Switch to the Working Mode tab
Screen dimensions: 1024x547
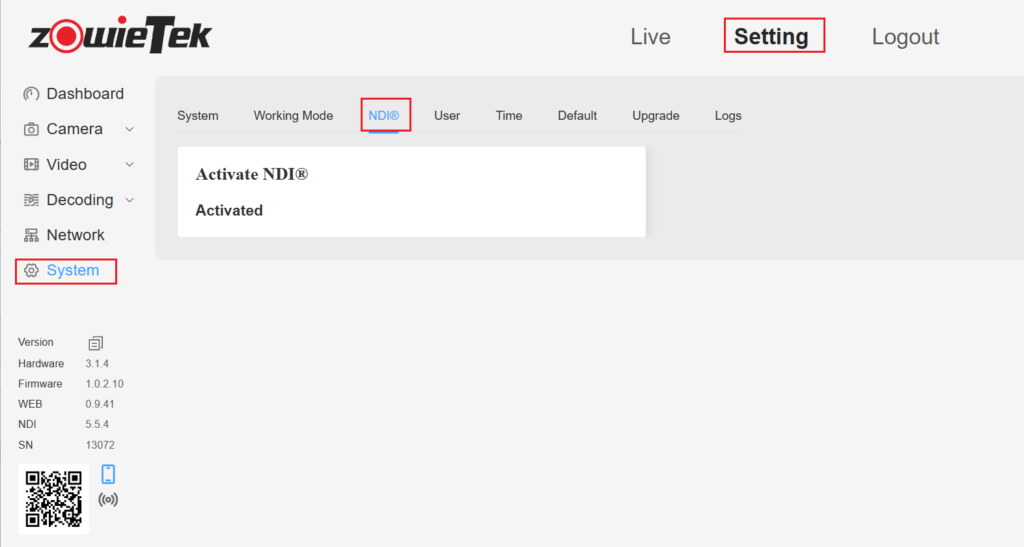pos(293,116)
